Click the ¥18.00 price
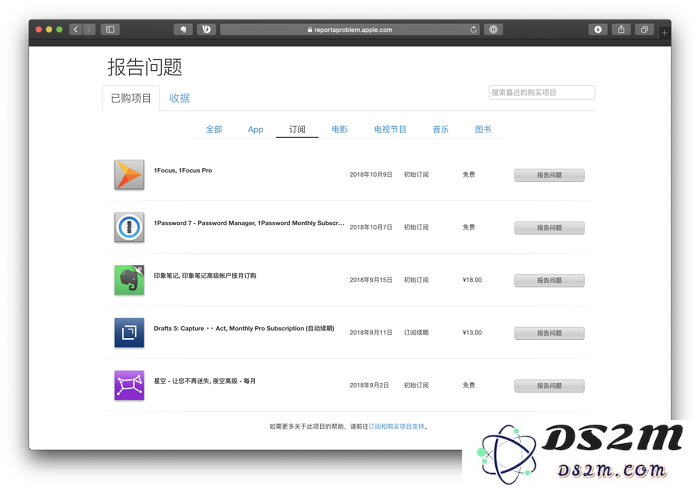This screenshot has width=700, height=488. pos(472,280)
